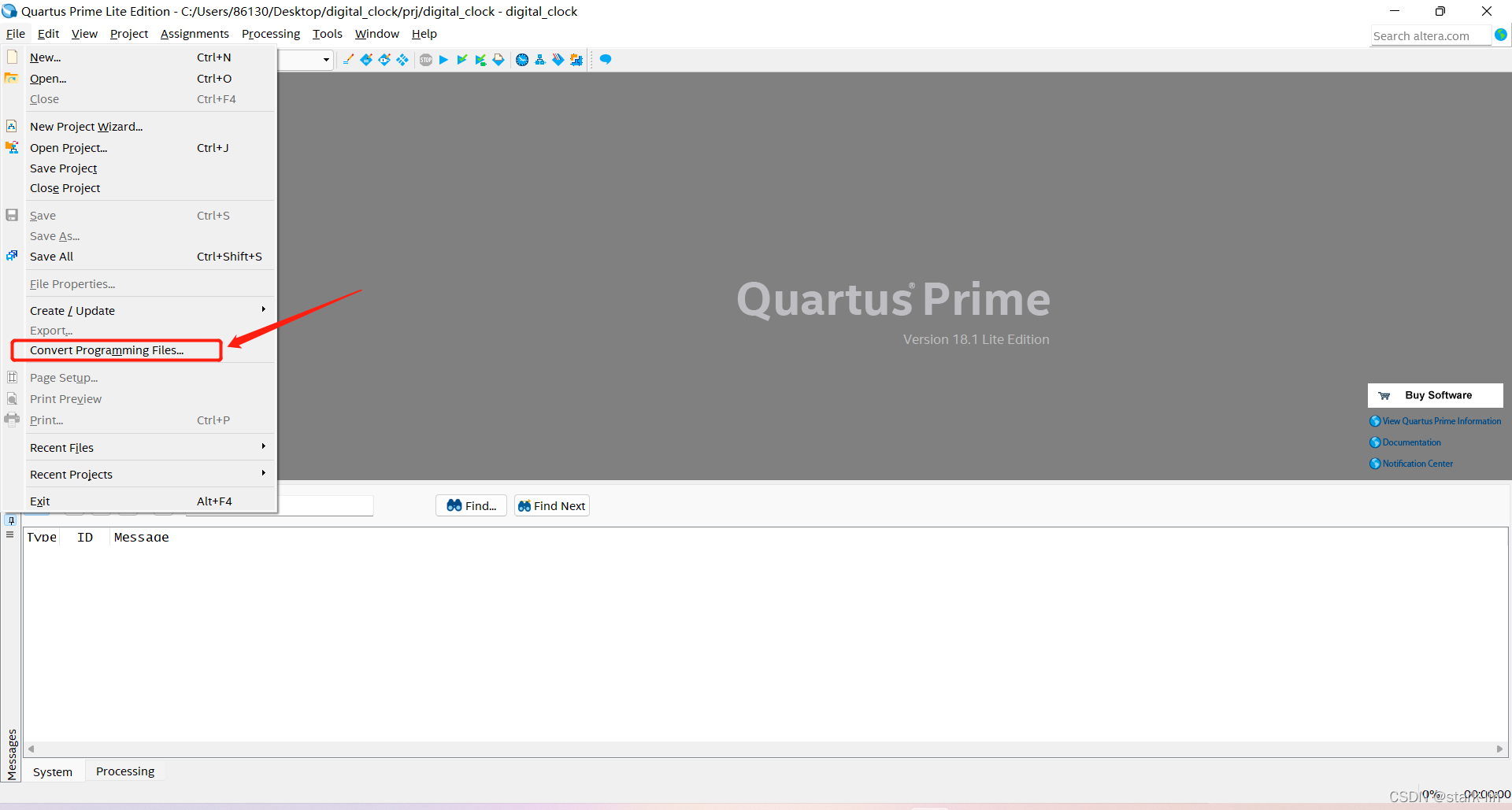
Task: Click the globe icon beside search field
Action: click(1501, 35)
